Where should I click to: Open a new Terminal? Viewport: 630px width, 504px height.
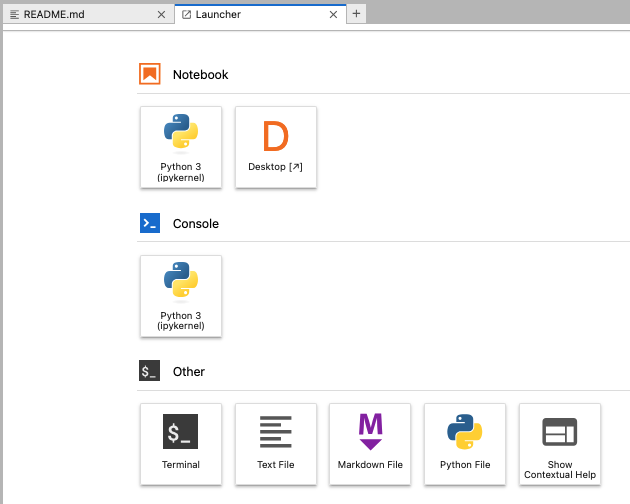[x=181, y=443]
